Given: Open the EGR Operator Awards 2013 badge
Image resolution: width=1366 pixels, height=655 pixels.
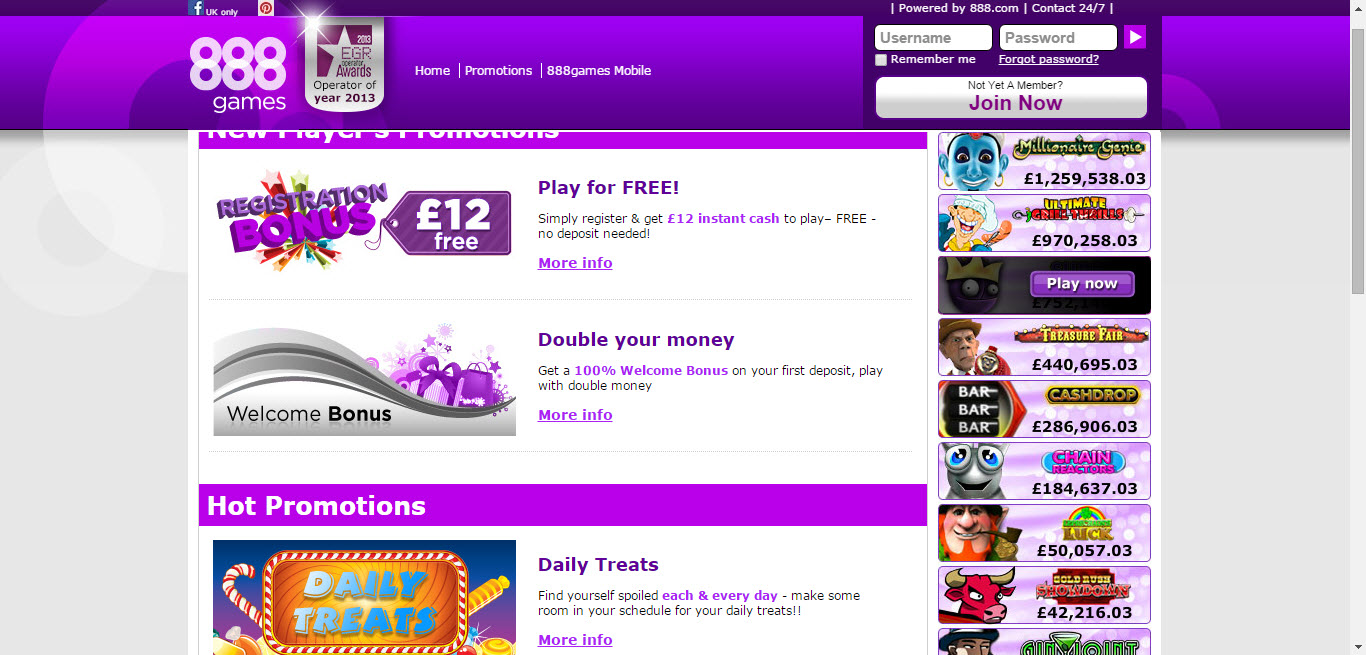Looking at the screenshot, I should pyautogui.click(x=344, y=65).
